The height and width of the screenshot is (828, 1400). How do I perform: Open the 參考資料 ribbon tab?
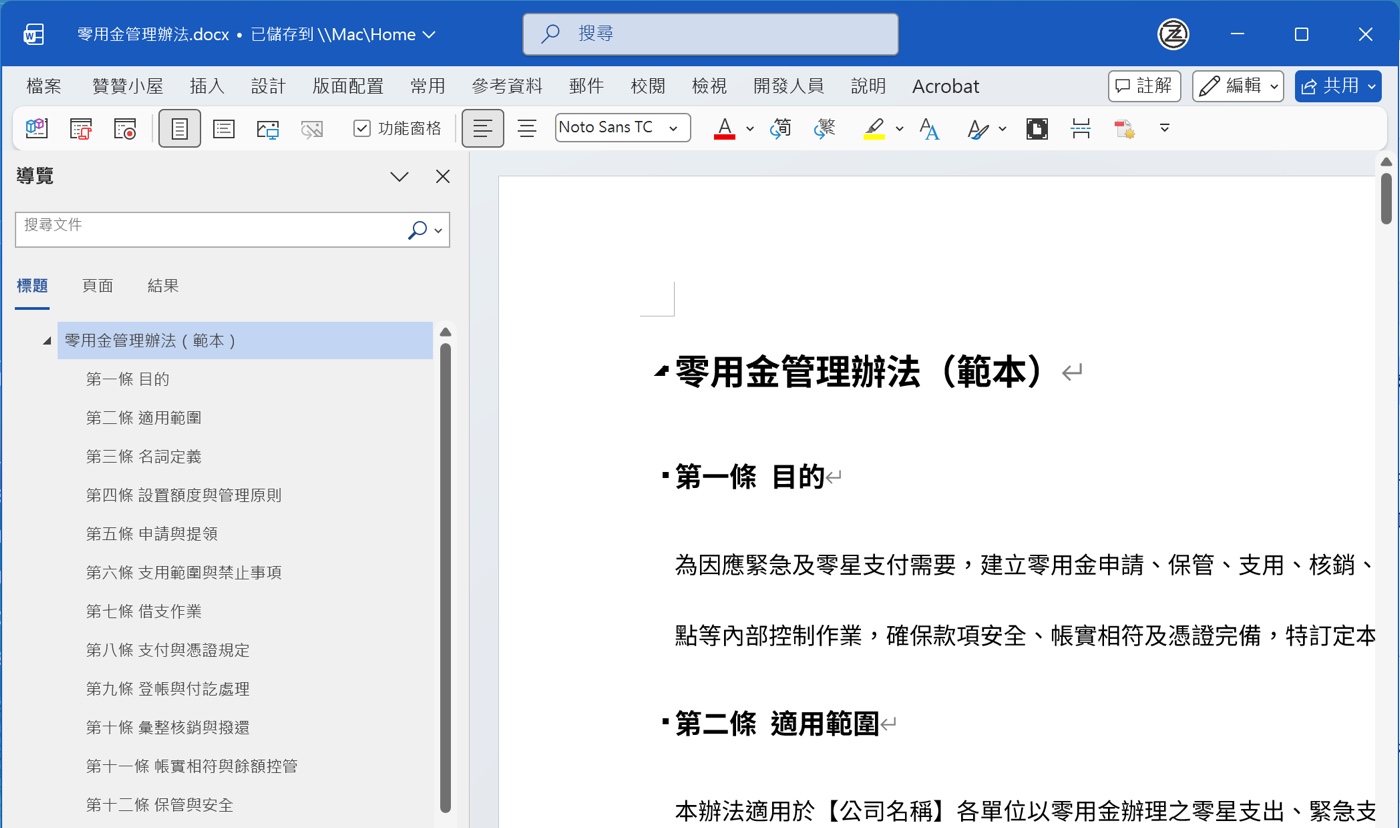[507, 86]
